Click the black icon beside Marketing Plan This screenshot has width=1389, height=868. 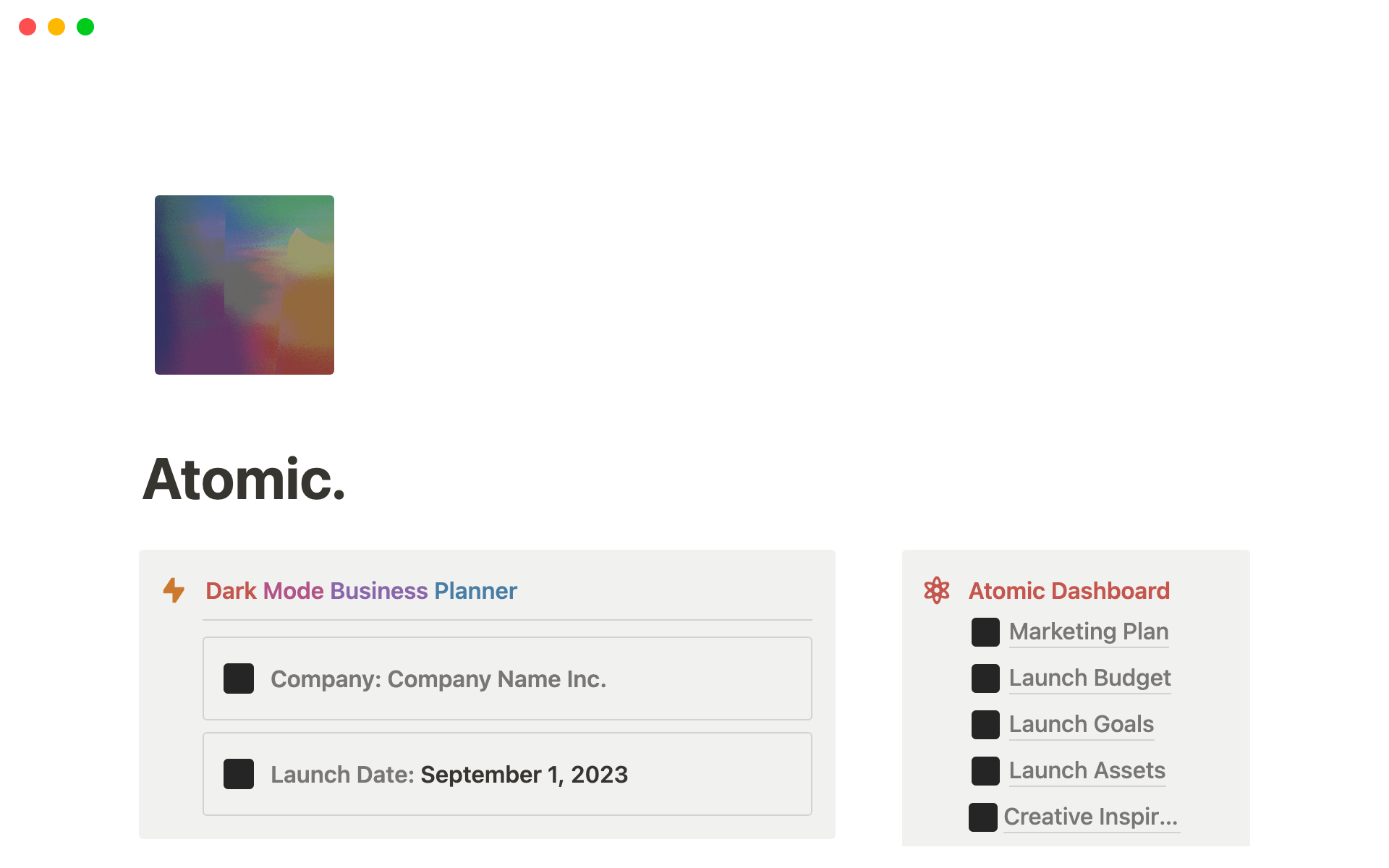point(985,631)
